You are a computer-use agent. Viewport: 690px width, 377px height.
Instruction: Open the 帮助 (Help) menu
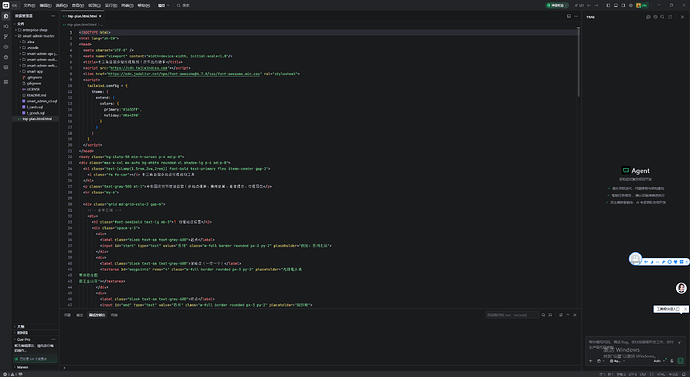[x=143, y=5]
